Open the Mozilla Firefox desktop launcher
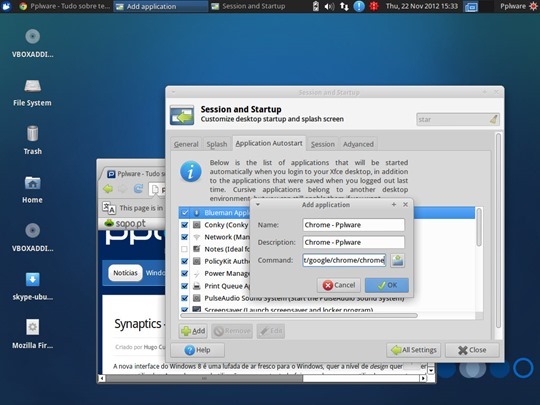 click(x=32, y=327)
